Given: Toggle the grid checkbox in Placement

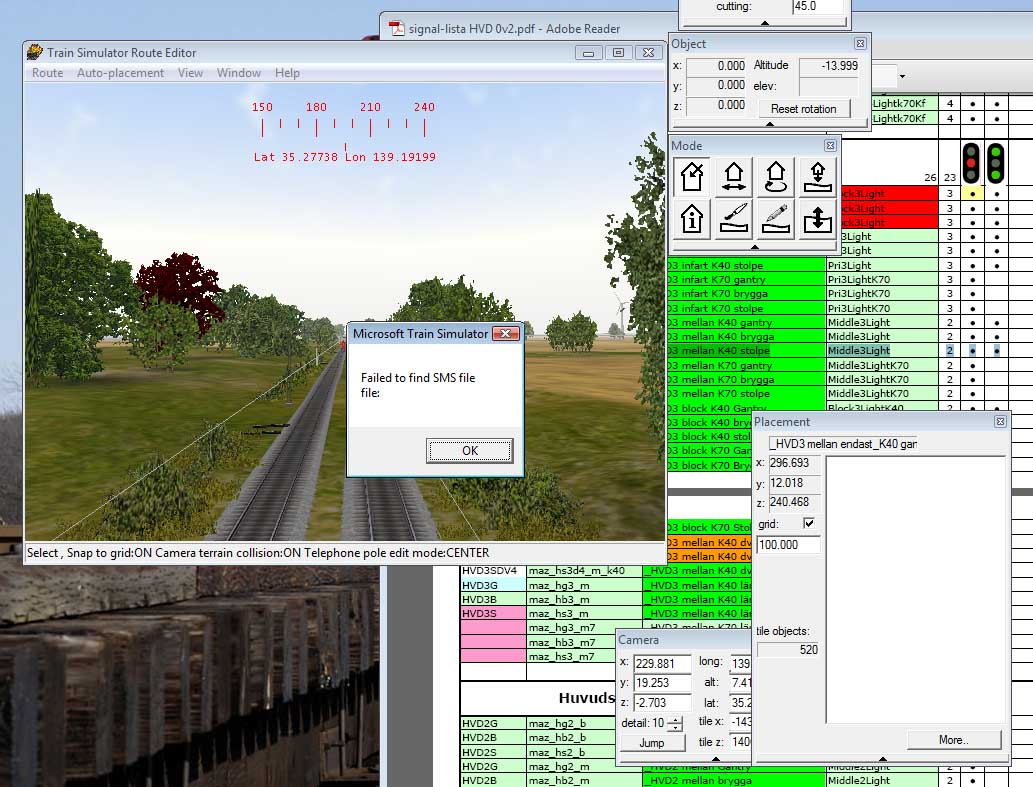Looking at the screenshot, I should 809,523.
